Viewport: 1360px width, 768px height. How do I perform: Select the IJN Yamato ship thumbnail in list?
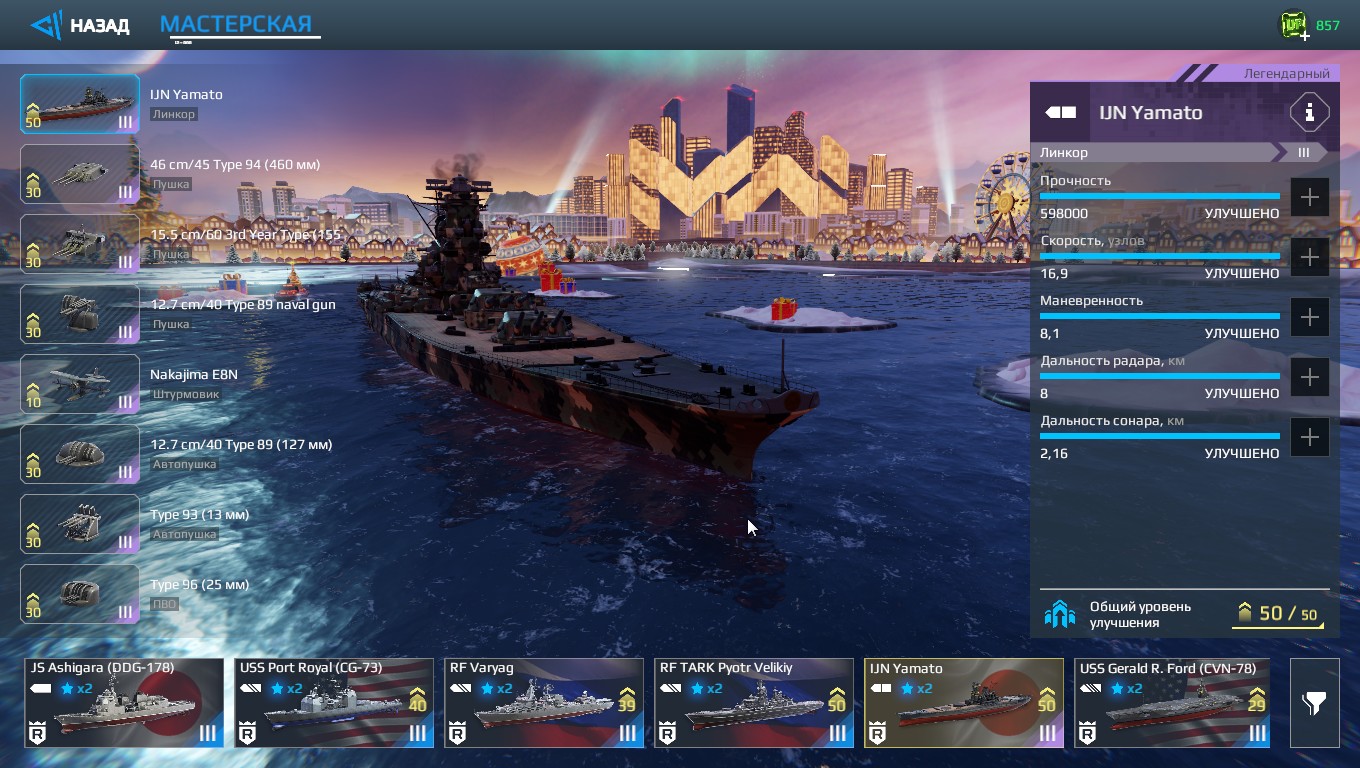click(x=80, y=104)
